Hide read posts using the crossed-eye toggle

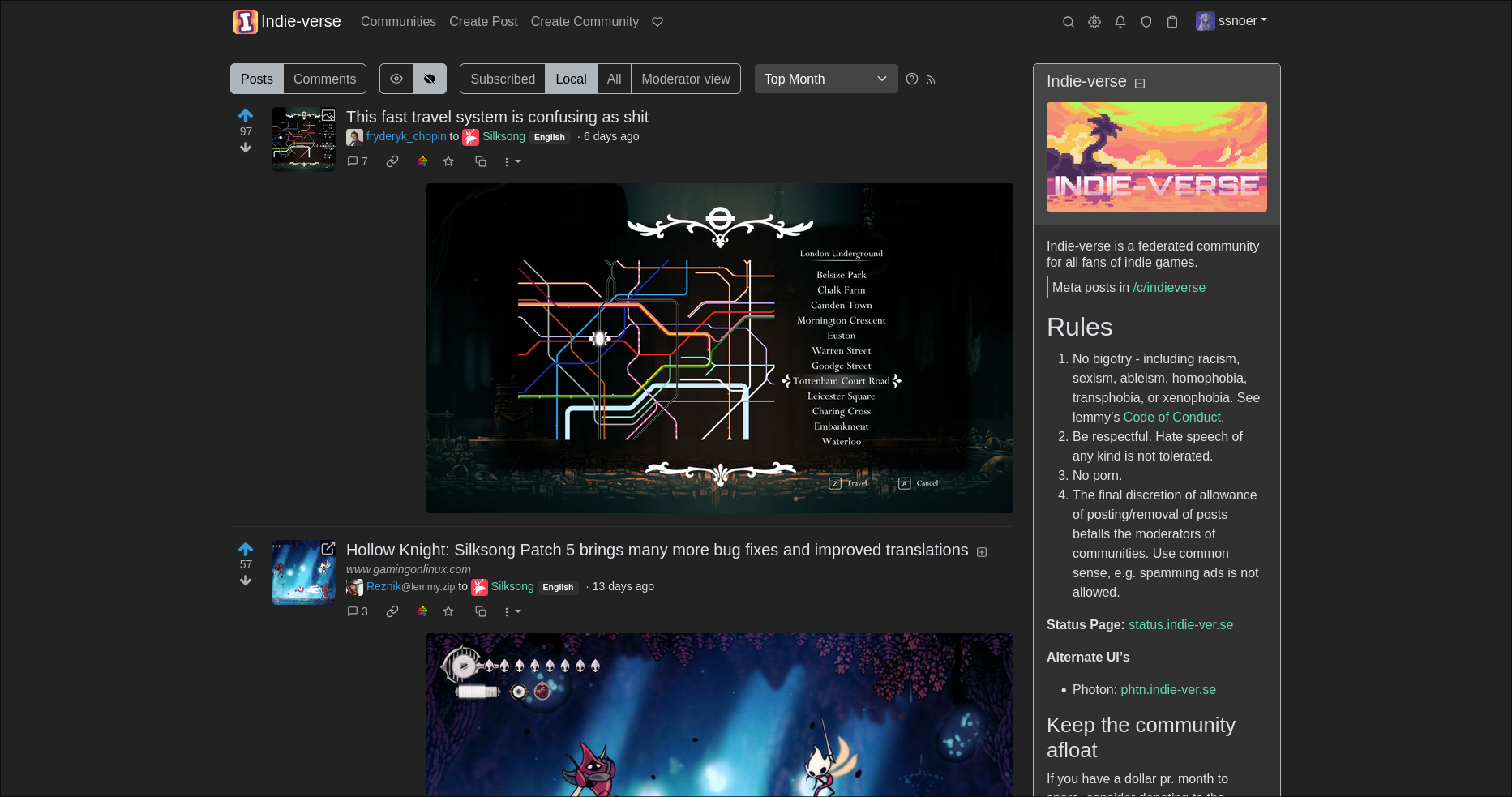430,79
